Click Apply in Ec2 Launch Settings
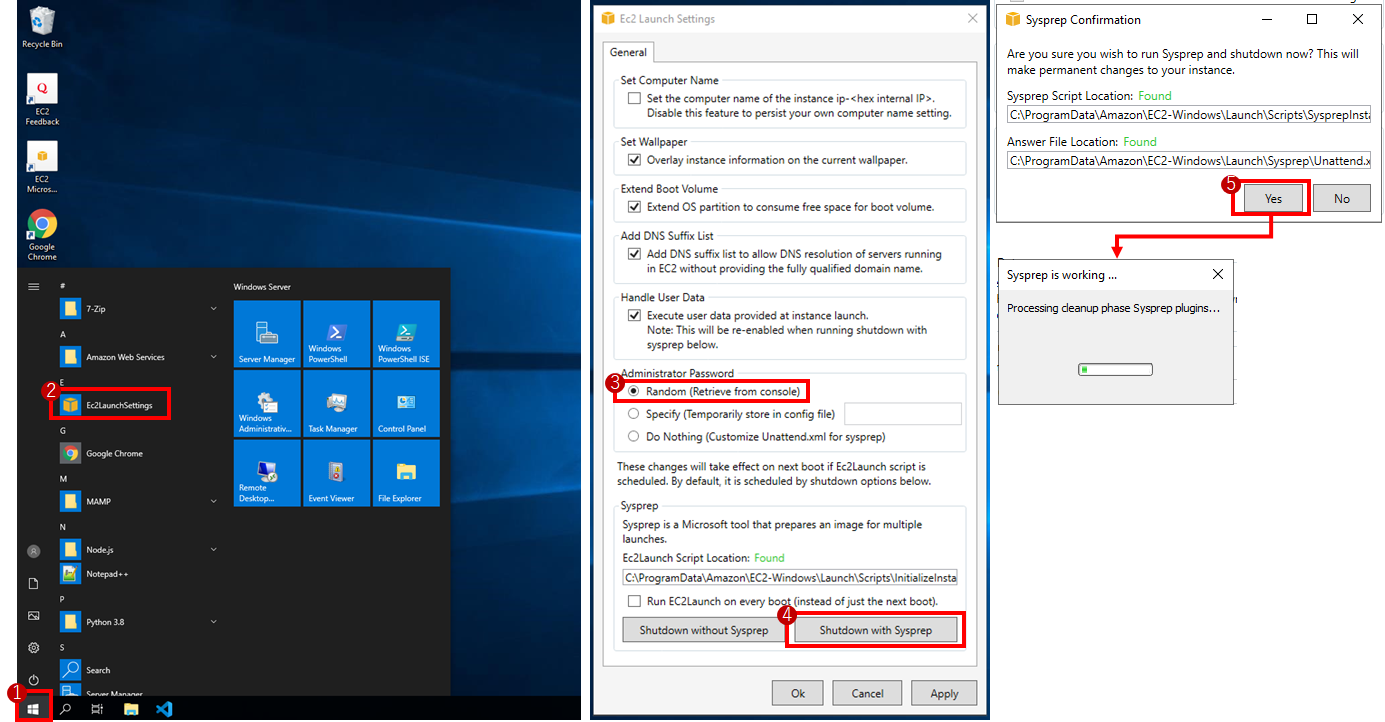Screen dimensions: 1385x722 [x=945, y=693]
